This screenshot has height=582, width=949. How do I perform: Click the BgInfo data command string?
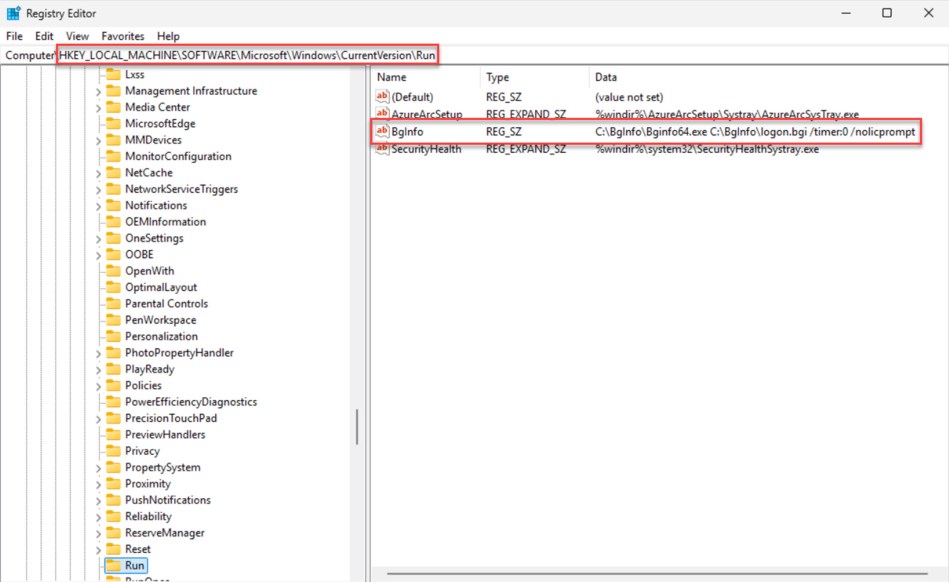(755, 131)
